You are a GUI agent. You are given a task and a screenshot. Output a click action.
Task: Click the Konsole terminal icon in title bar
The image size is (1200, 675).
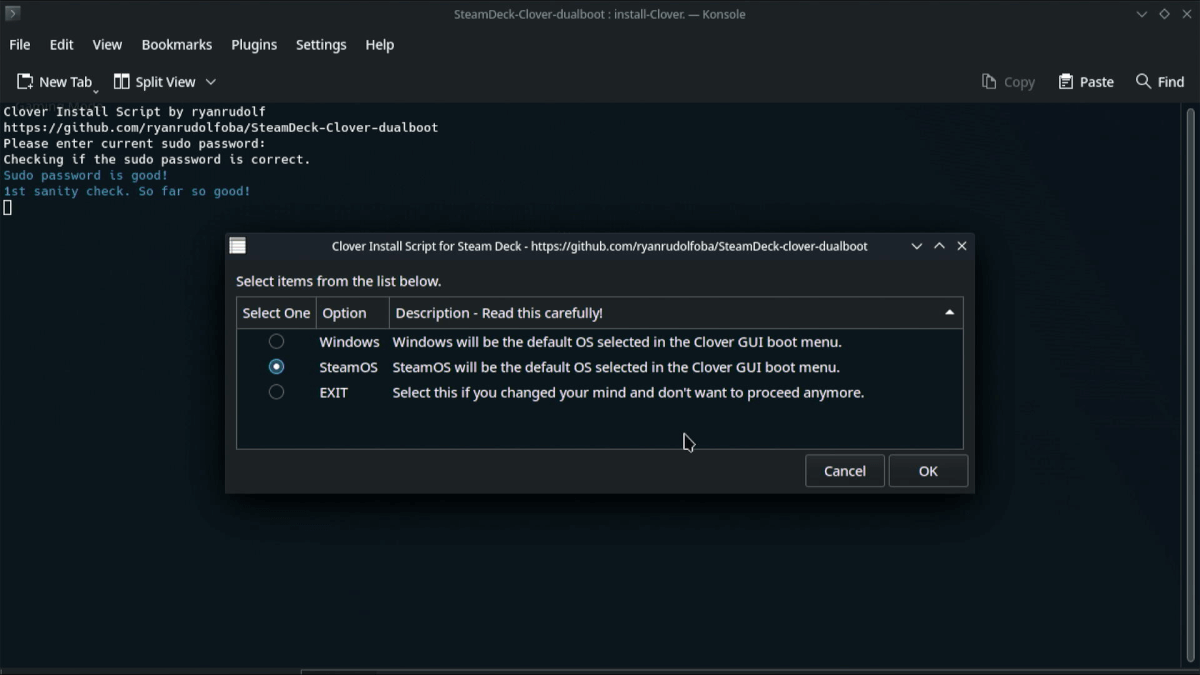(13, 14)
